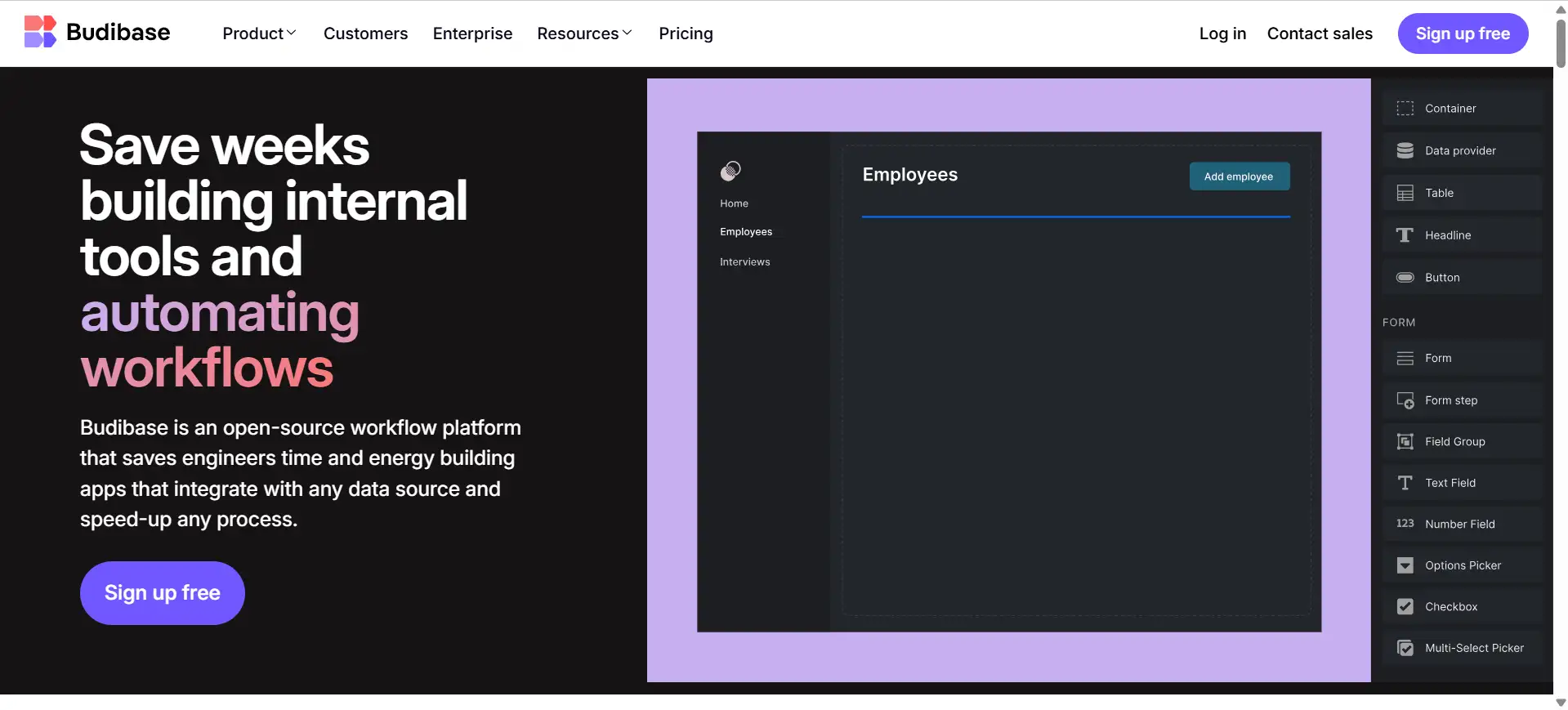Select the Button component icon
Screen dimensions: 1568x710
tap(1405, 278)
